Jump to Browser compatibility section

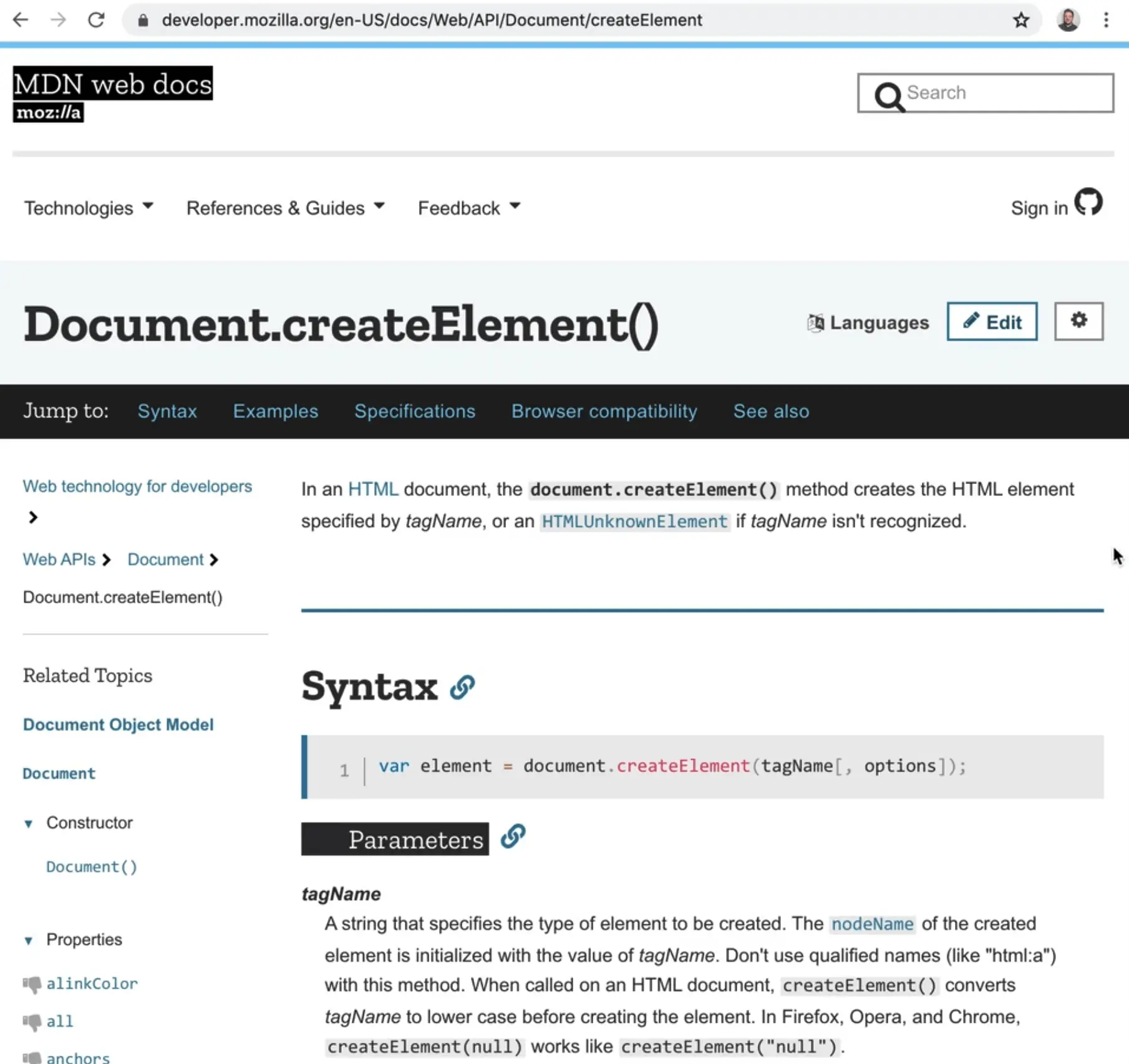604,411
